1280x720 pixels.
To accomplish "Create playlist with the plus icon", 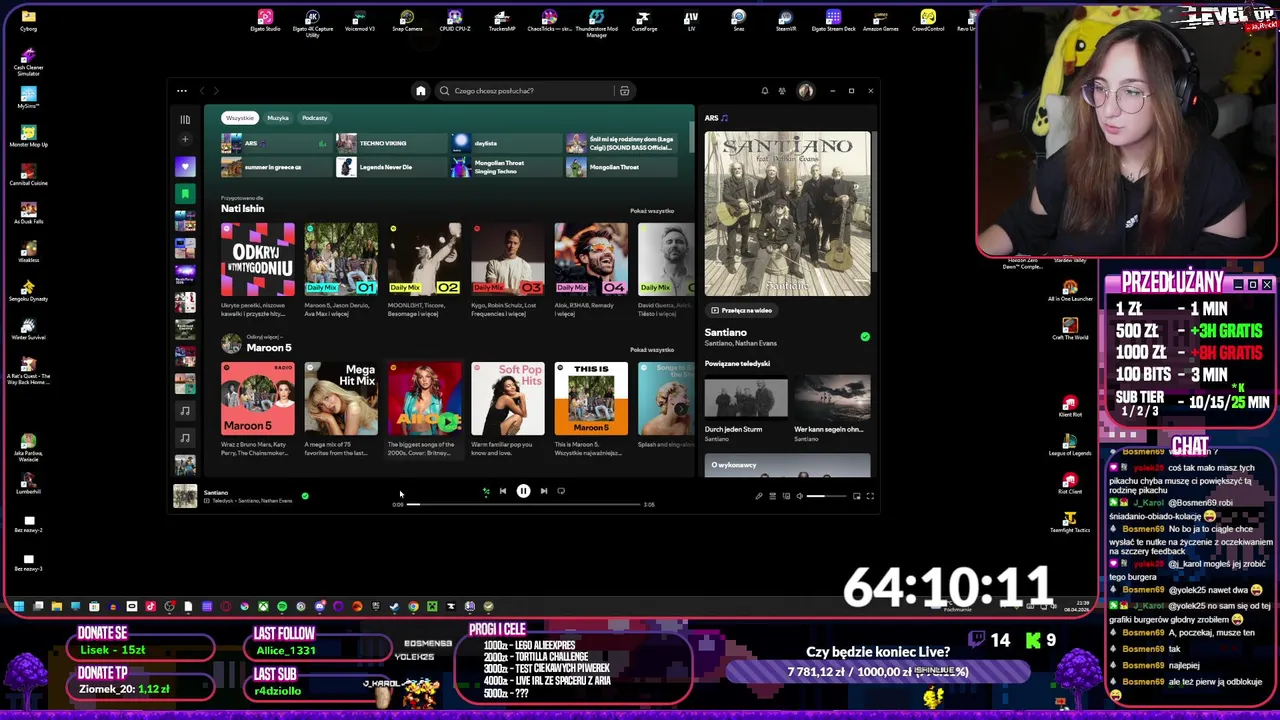I will pos(185,140).
